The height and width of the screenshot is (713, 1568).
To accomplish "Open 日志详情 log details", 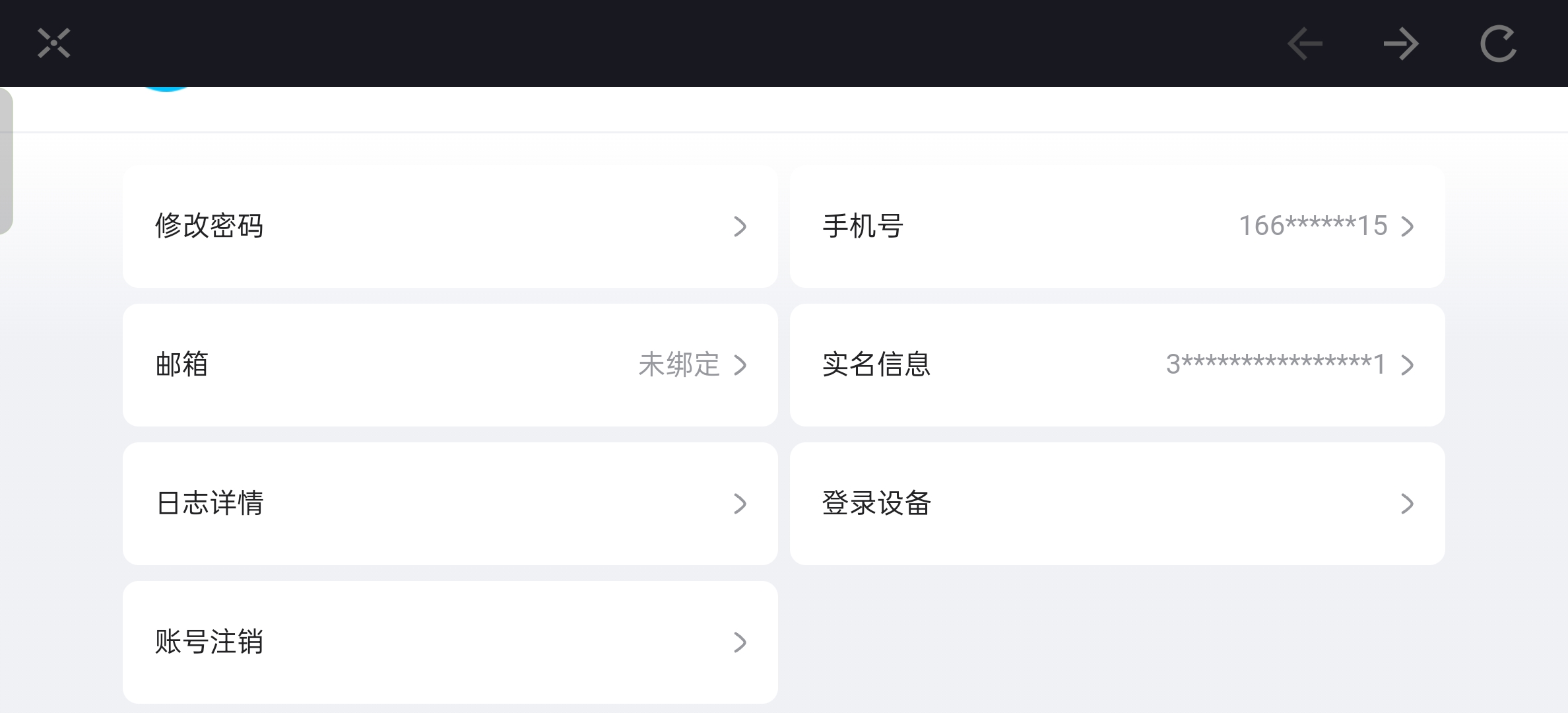I will coord(210,504).
